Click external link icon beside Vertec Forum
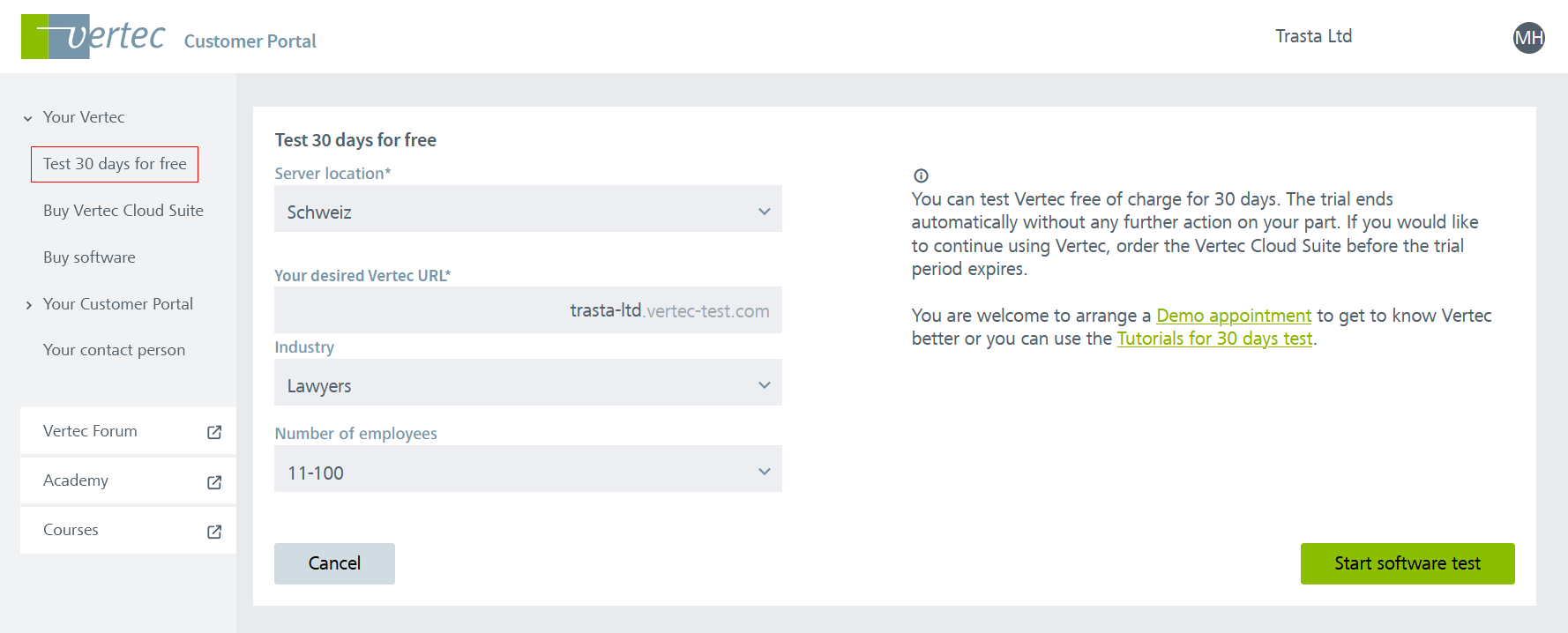The width and height of the screenshot is (1568, 633). click(x=214, y=432)
